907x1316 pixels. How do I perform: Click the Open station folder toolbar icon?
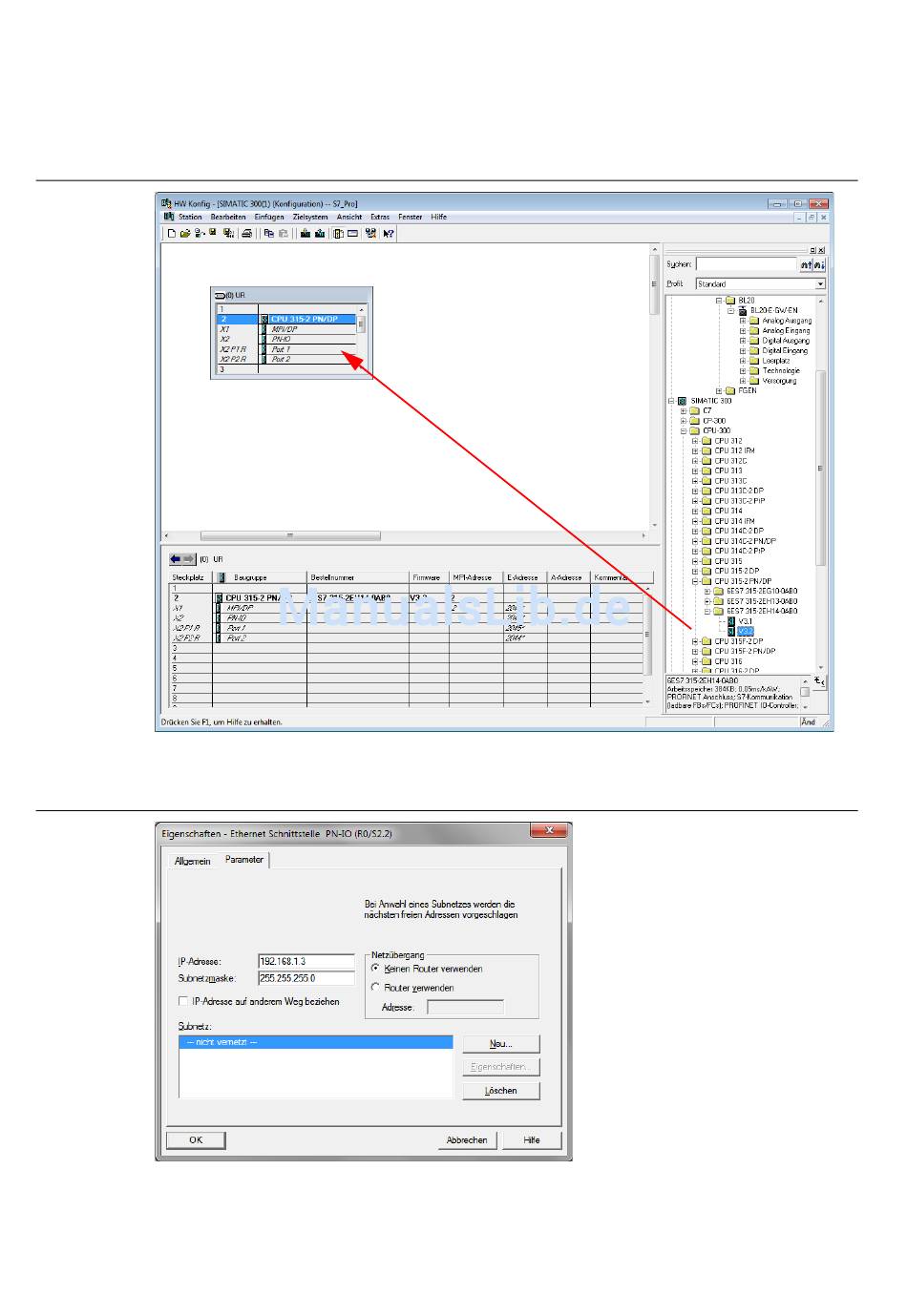click(x=185, y=233)
